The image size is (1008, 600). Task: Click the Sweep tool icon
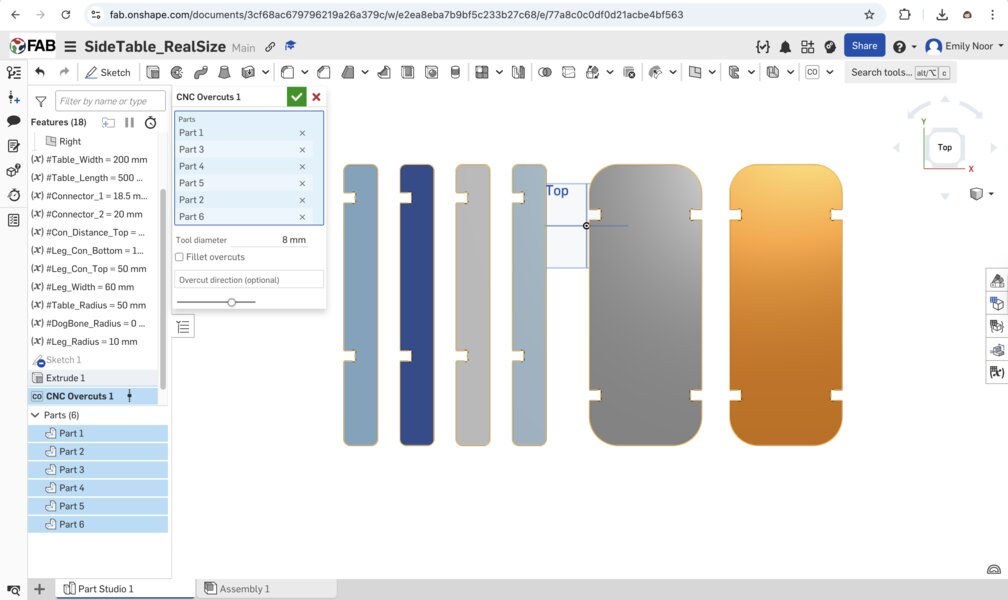[x=200, y=72]
